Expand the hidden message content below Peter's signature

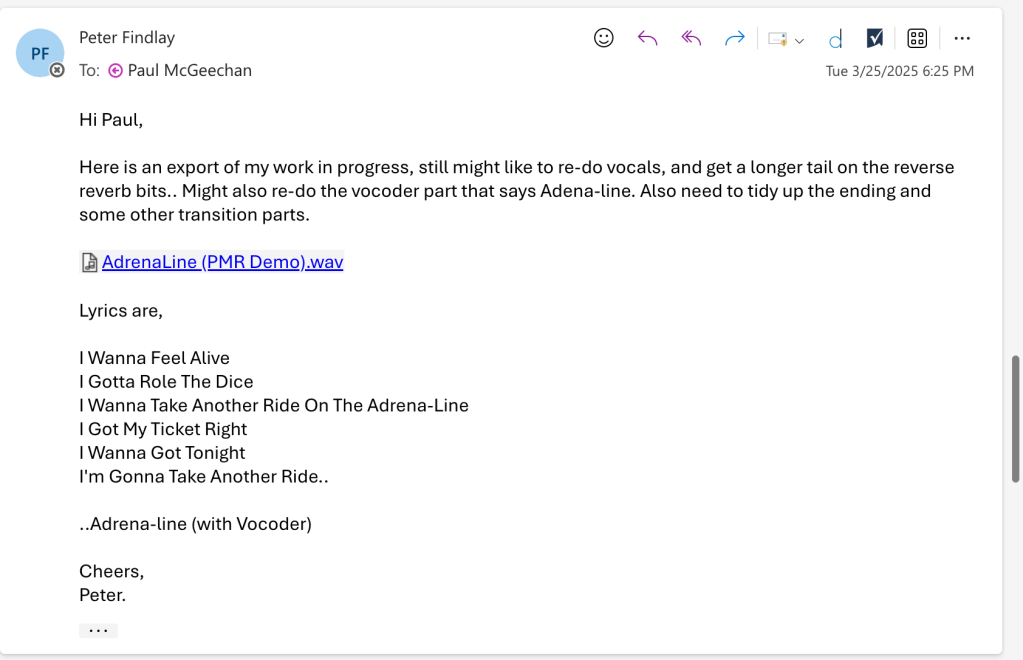pos(98,630)
